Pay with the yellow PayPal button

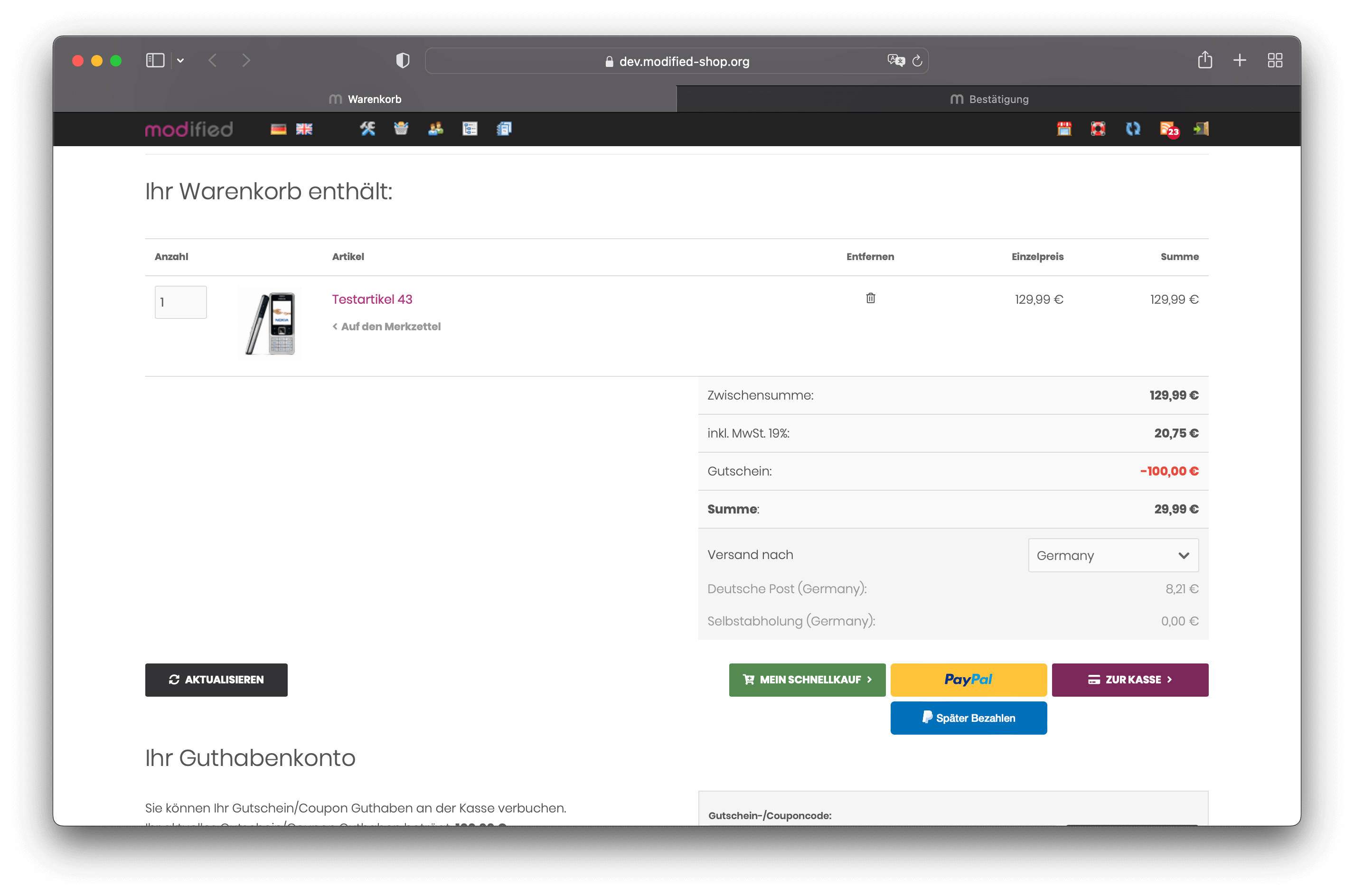coord(968,680)
